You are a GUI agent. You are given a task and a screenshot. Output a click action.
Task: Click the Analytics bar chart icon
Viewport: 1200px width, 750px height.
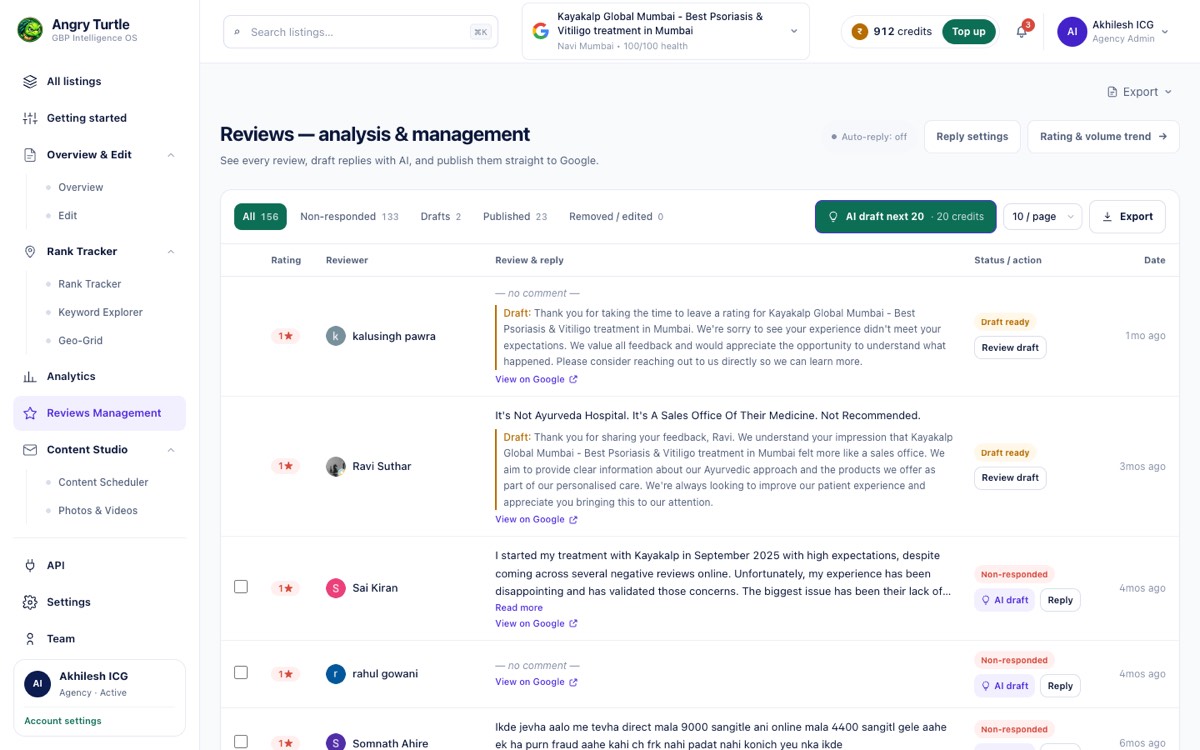tap(30, 377)
